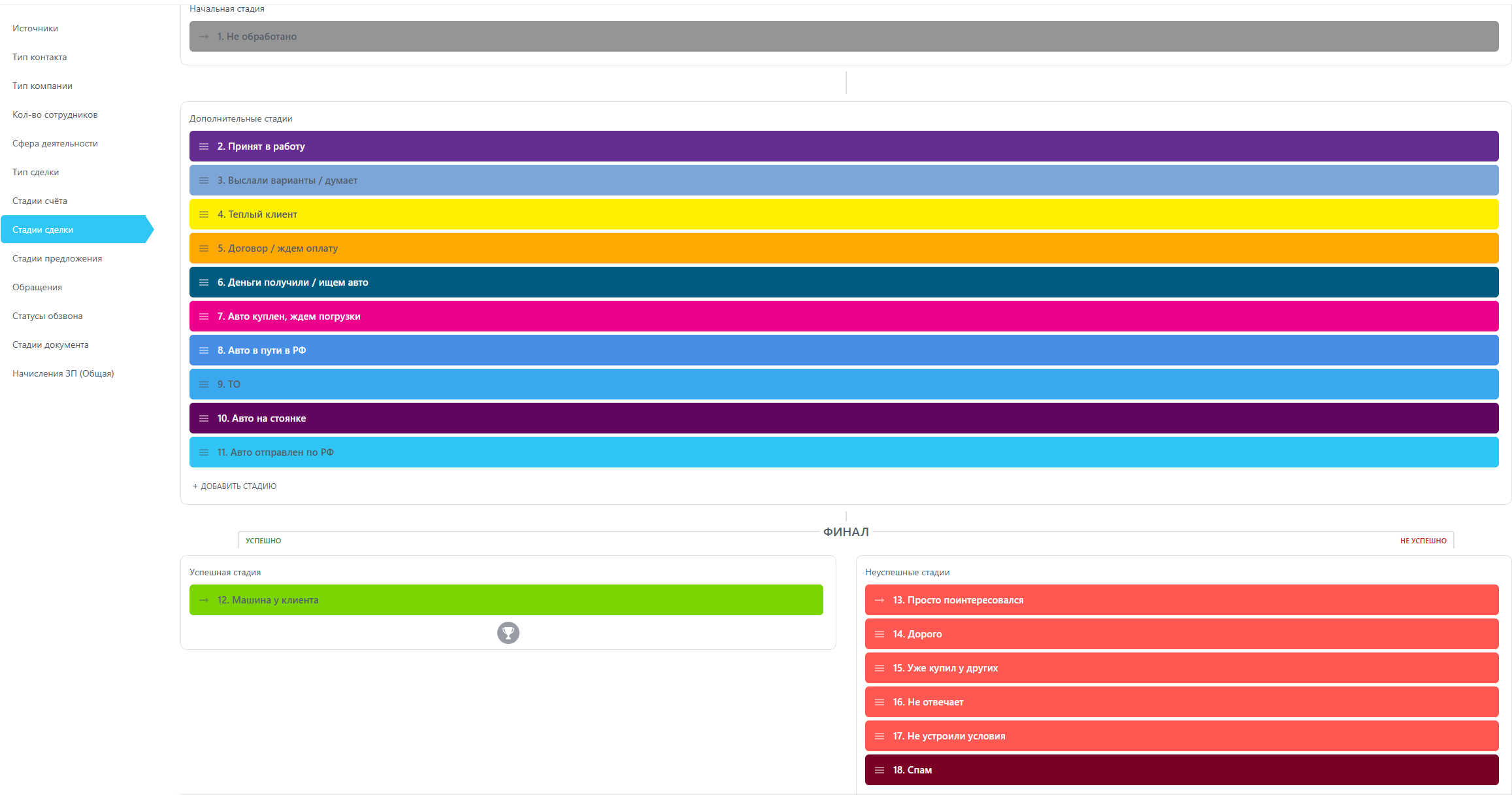Click drag handle of '5. Договор / ждем оплату'
The width and height of the screenshot is (1512, 795).
tap(204, 248)
